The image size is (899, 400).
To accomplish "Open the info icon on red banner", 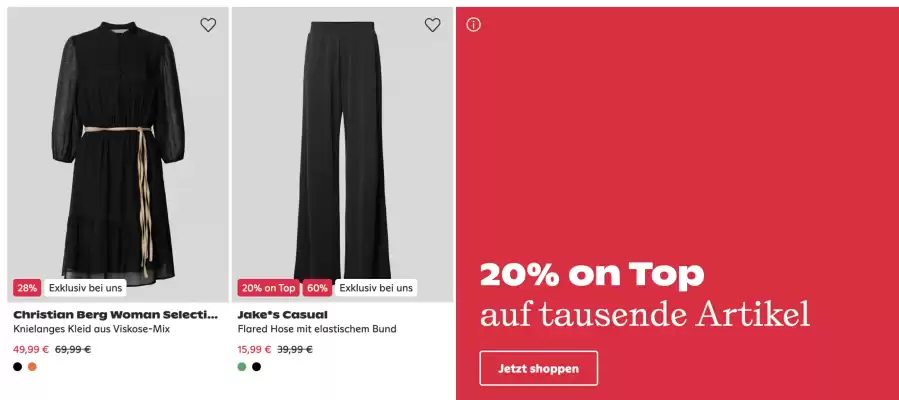I will coord(474,25).
